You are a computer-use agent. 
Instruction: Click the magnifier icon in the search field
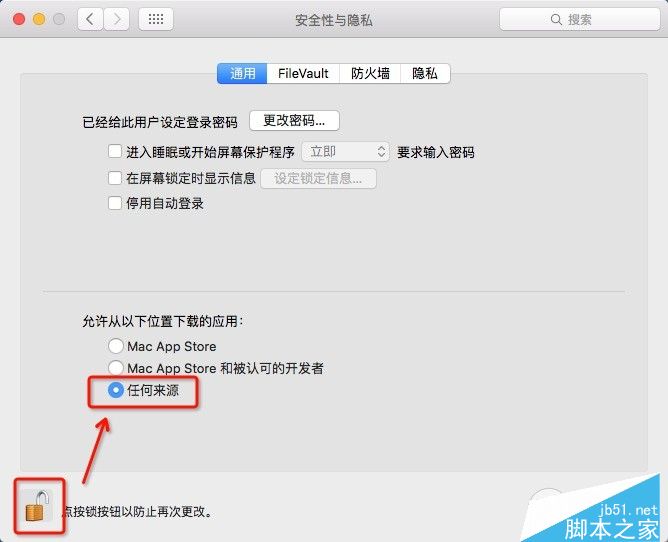coord(556,19)
